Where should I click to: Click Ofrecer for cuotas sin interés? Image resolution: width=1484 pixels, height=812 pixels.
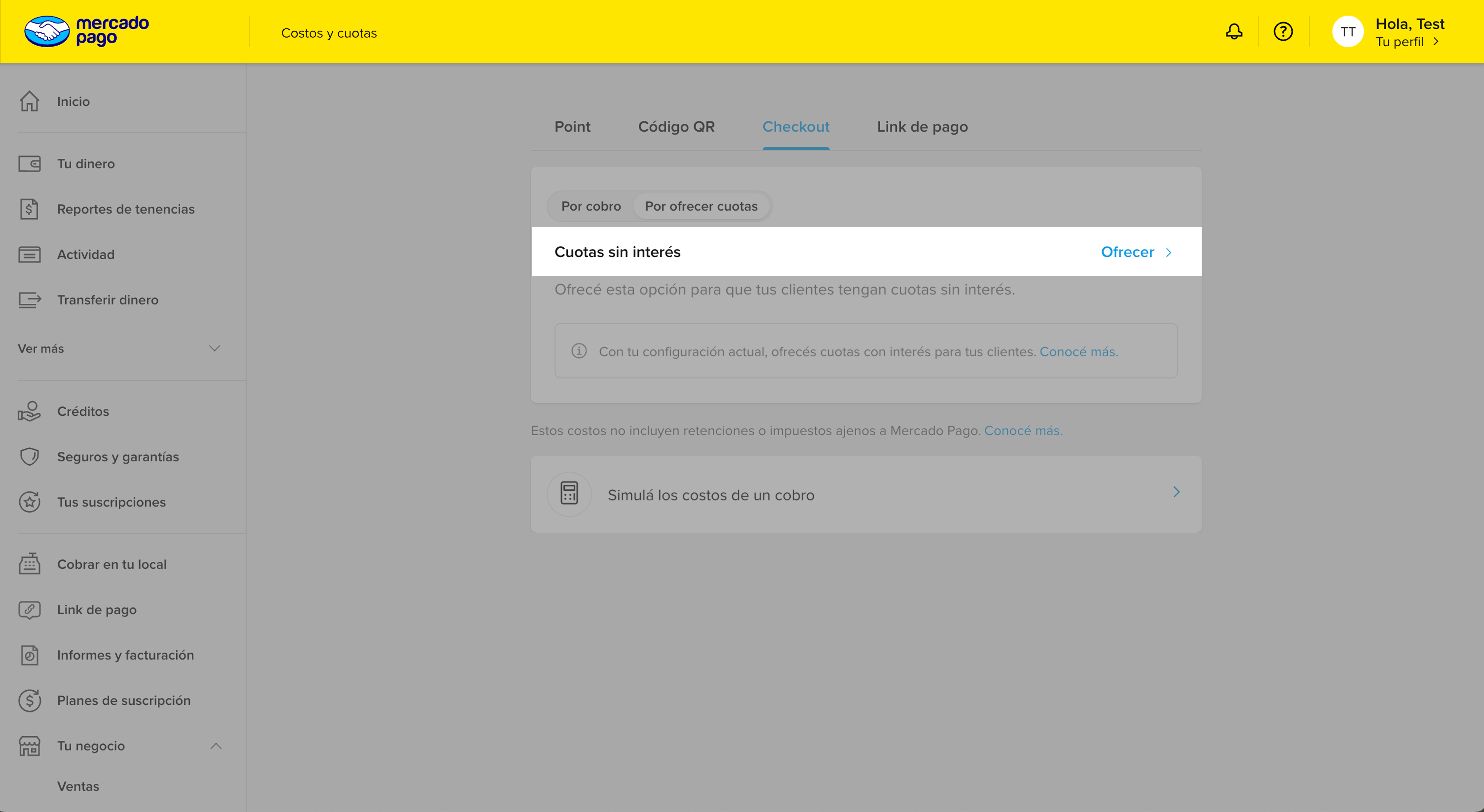coord(1127,252)
